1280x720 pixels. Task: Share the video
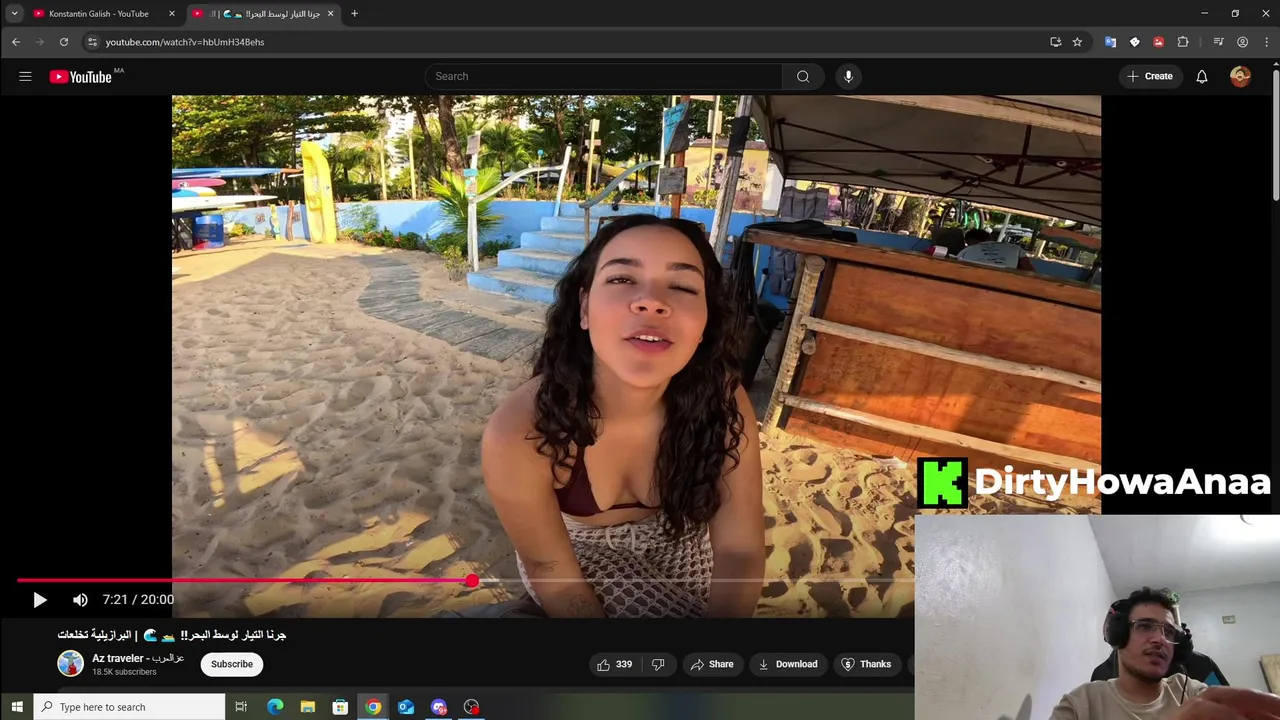[x=711, y=664]
